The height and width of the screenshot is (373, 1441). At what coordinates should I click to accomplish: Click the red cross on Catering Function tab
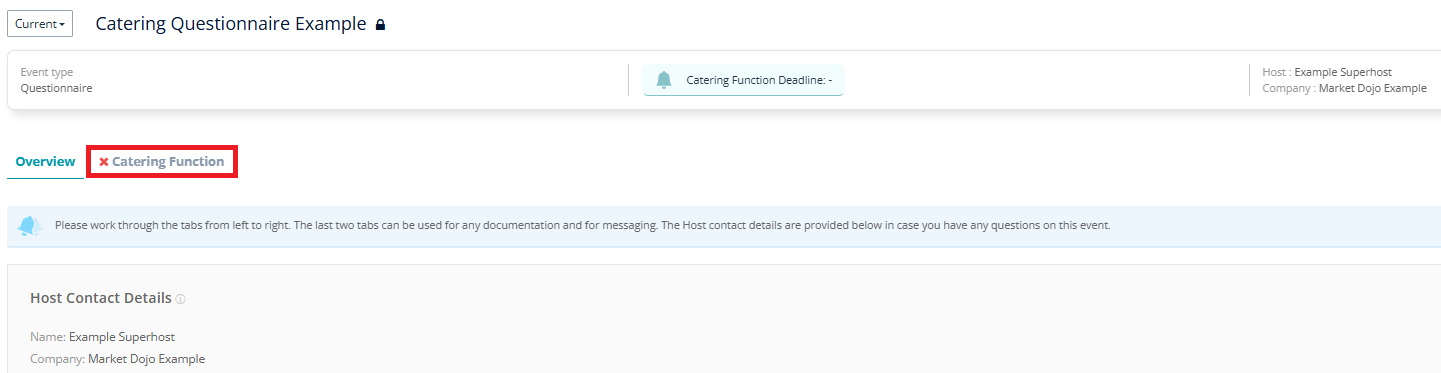(x=104, y=162)
